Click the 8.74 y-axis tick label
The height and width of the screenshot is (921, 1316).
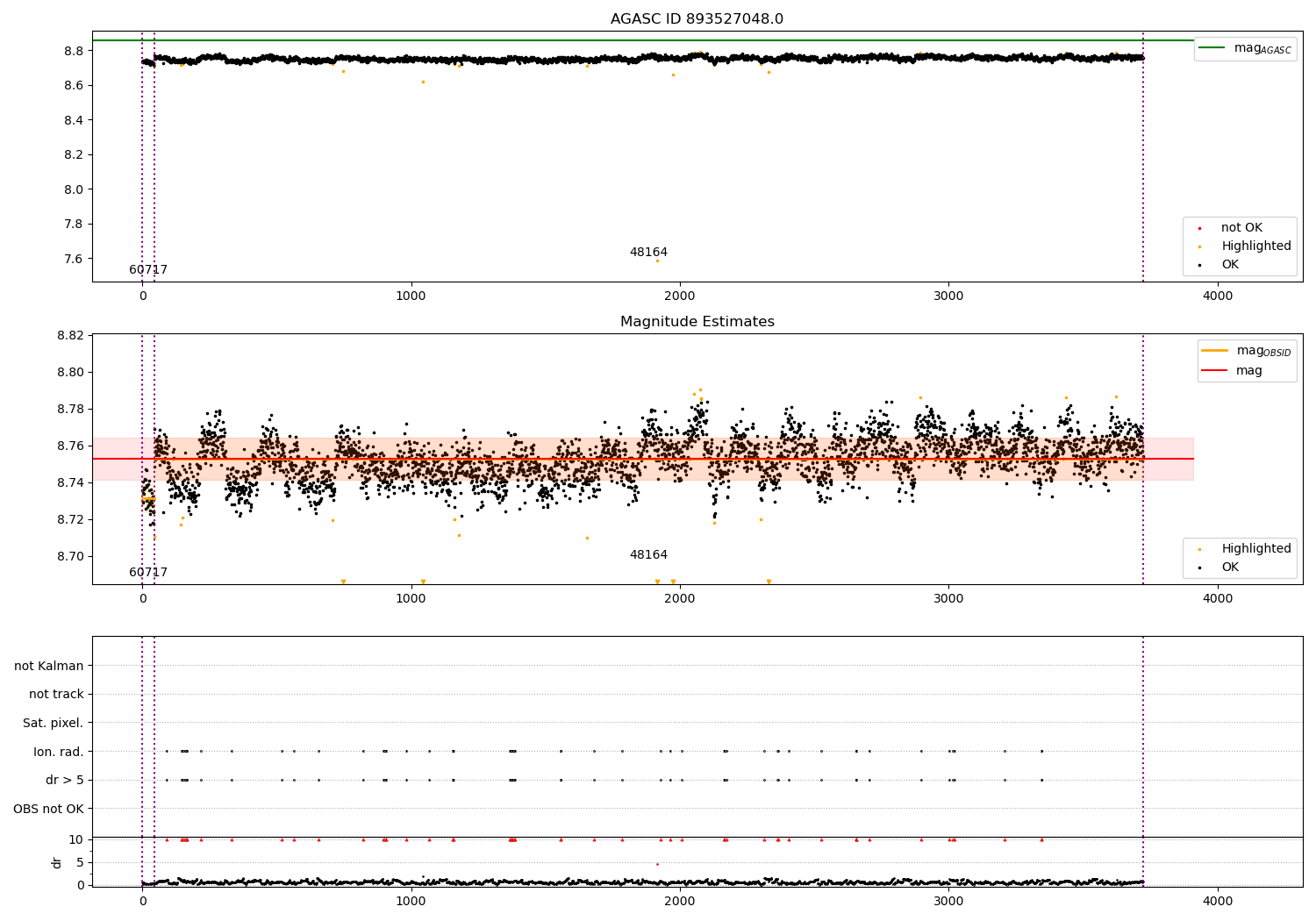click(x=71, y=482)
